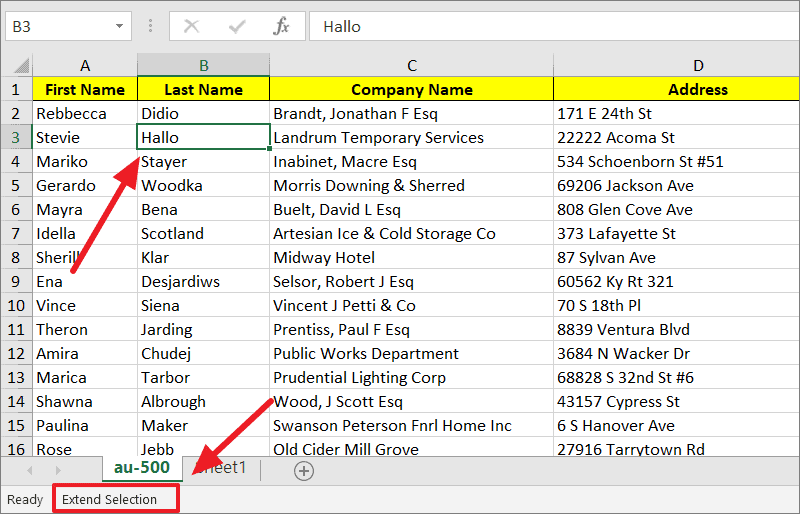Click Extend Selection status bar text
The height and width of the screenshot is (514, 800).
tap(109, 499)
